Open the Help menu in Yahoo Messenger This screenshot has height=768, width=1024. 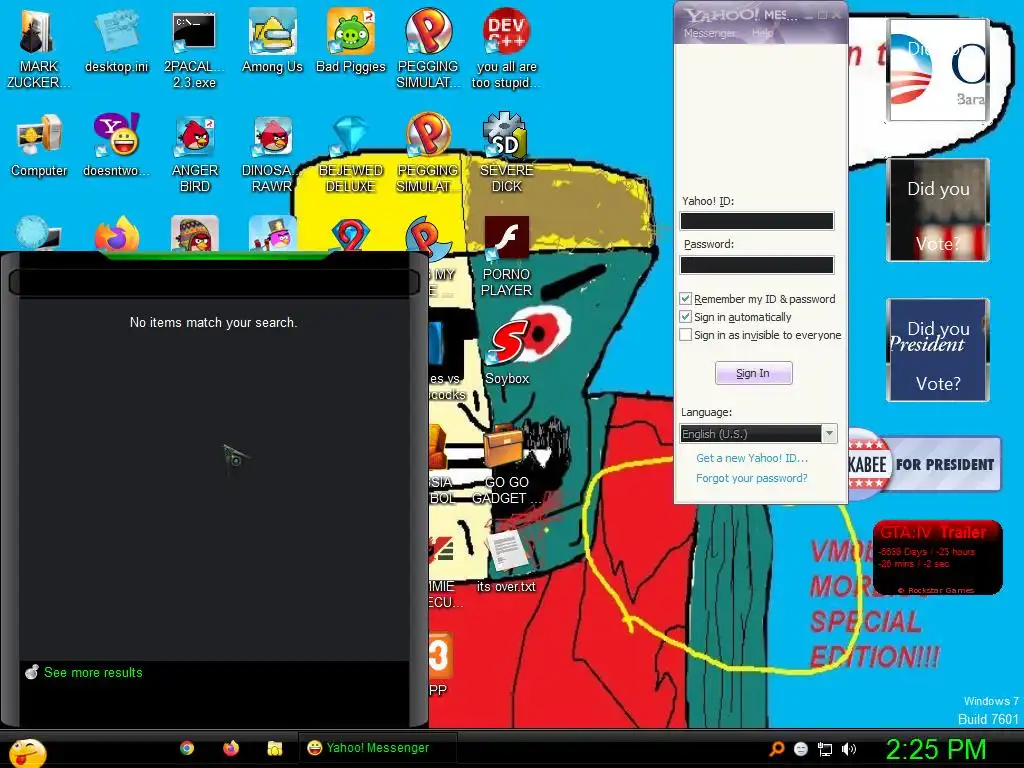[x=762, y=33]
